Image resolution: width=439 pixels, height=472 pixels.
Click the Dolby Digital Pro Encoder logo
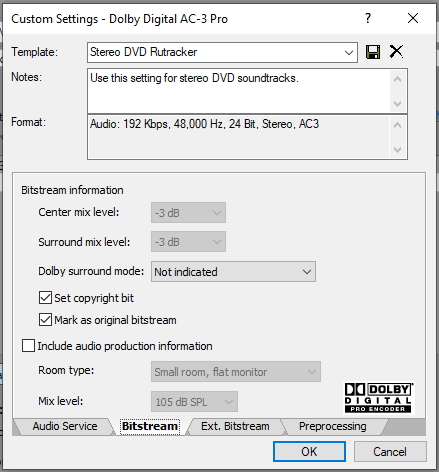(378, 398)
